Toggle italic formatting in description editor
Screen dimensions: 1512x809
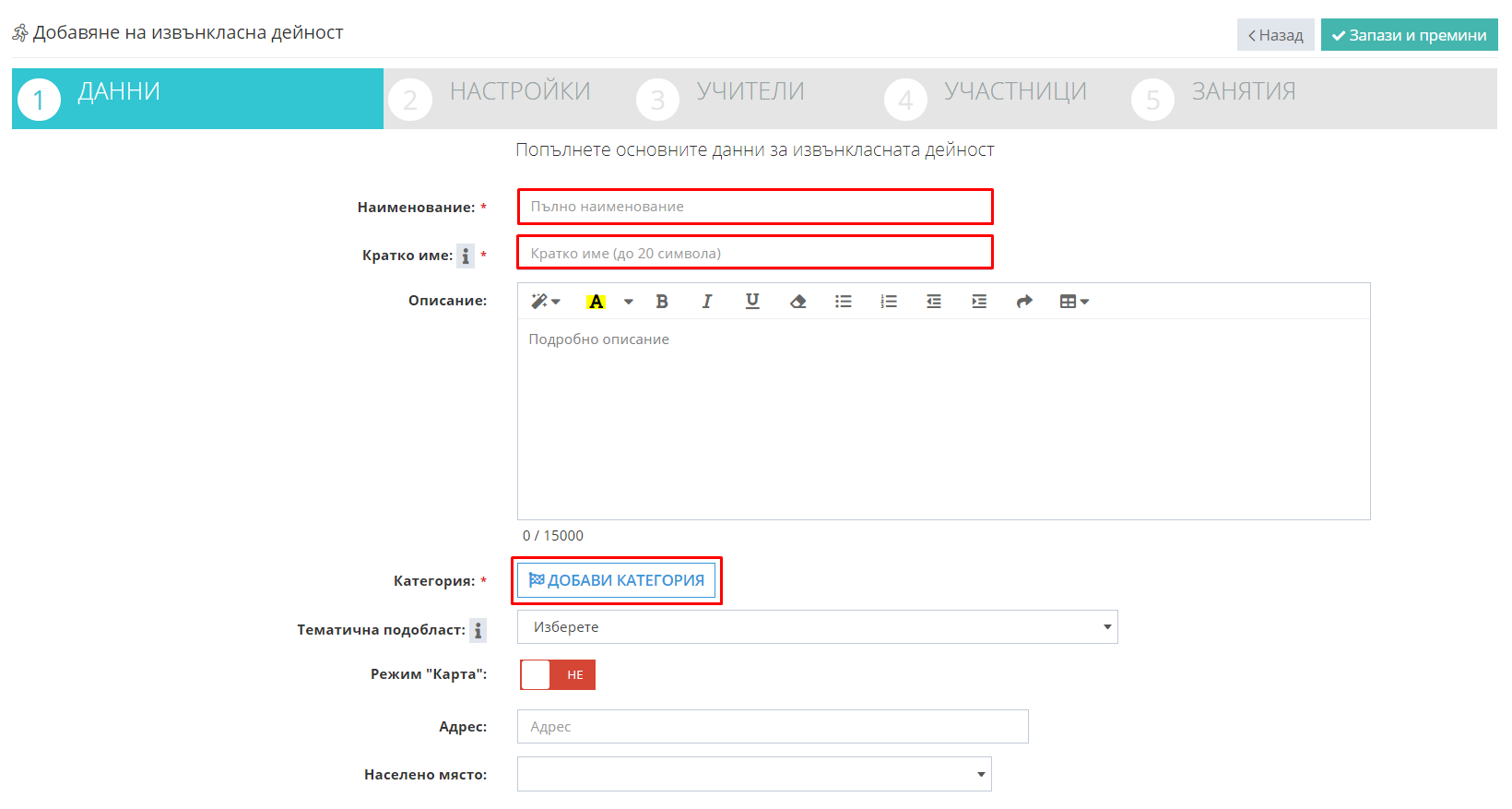point(707,302)
